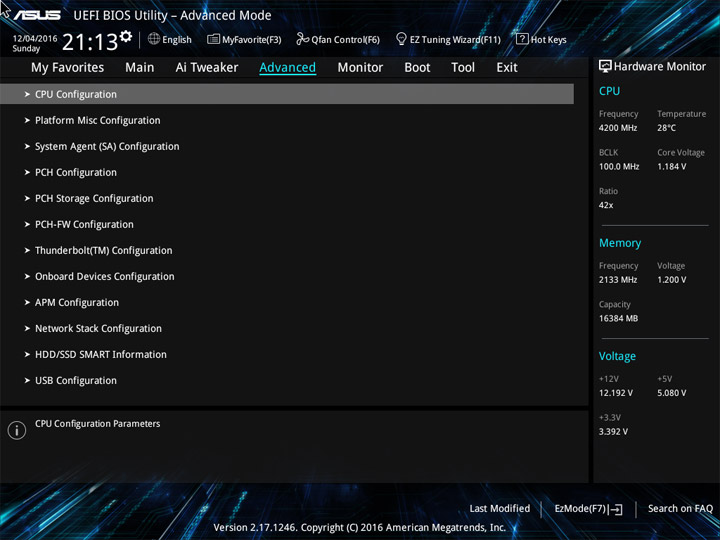This screenshot has width=720, height=540.
Task: Go to Ai Tweaker tab
Action: 207,68
